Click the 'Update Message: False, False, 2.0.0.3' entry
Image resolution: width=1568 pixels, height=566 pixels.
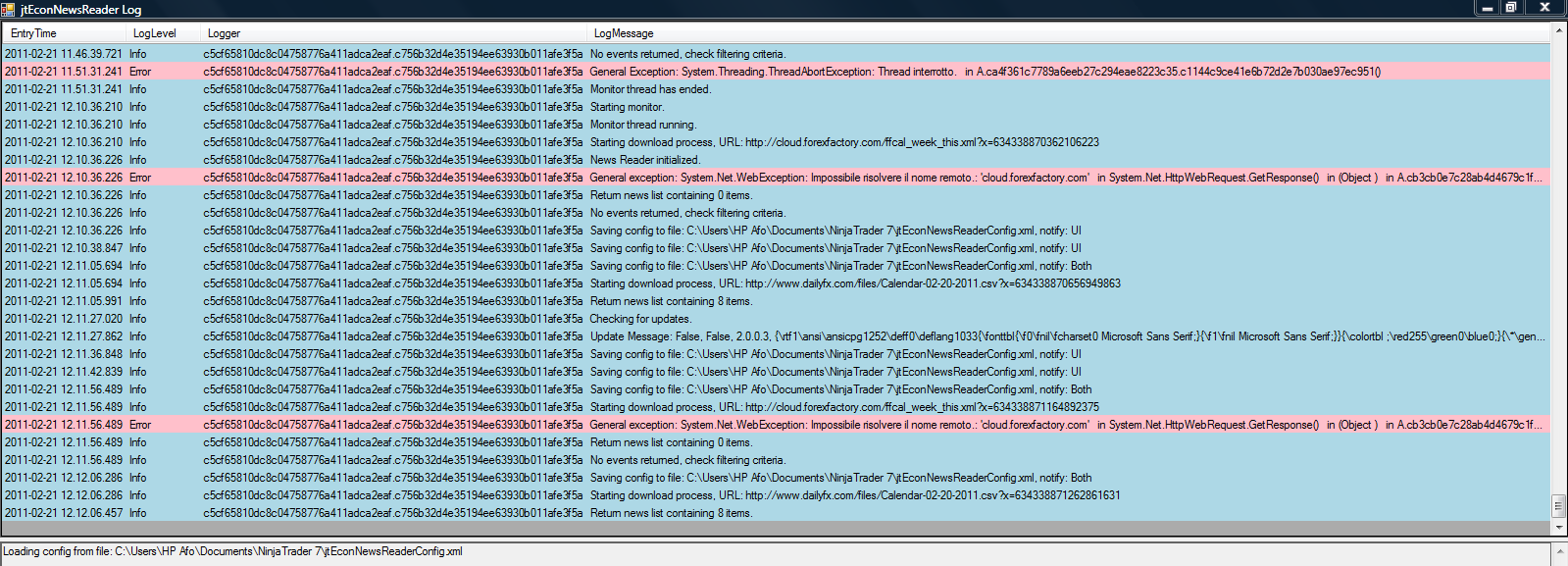1067,336
